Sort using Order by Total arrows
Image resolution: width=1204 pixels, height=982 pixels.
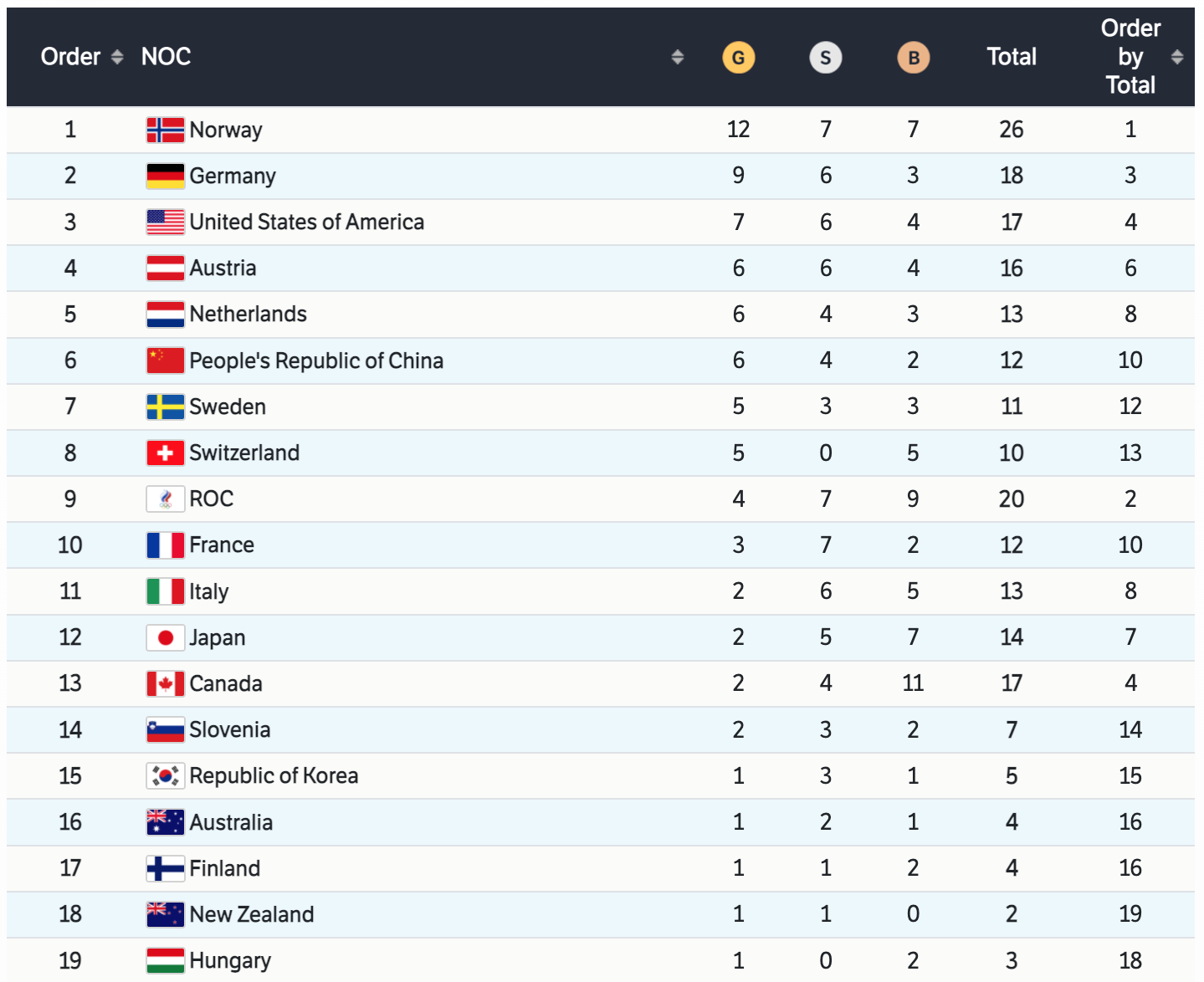(1176, 57)
